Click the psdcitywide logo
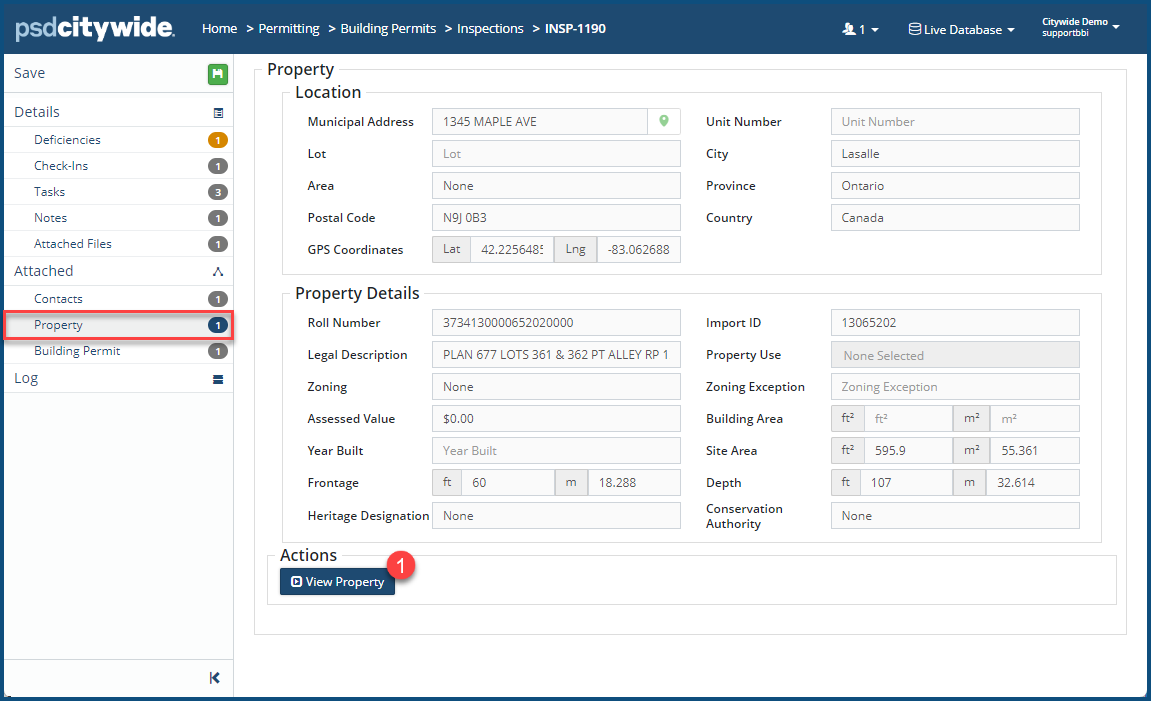This screenshot has width=1151, height=701. coord(95,28)
